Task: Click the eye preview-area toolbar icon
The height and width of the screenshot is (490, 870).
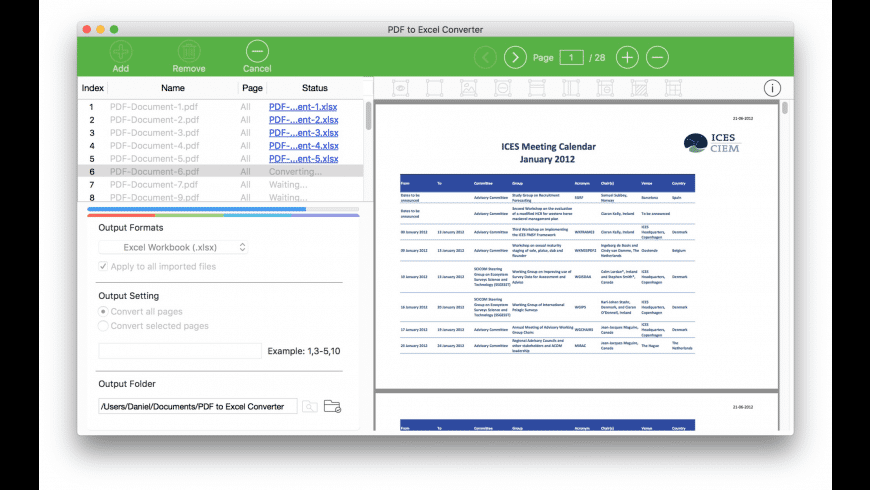Action: pyautogui.click(x=400, y=88)
